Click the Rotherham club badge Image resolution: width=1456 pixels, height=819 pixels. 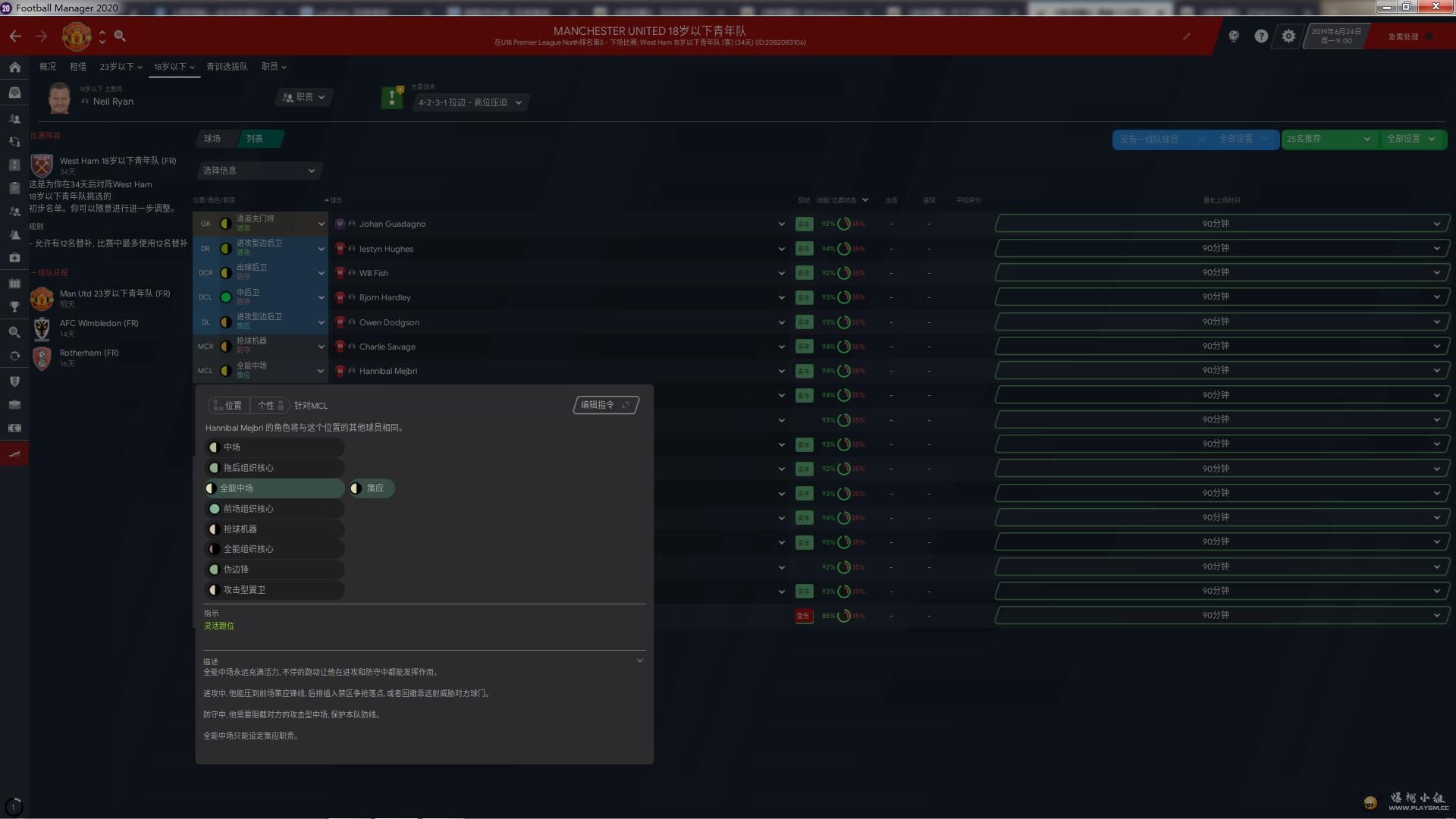pos(42,358)
